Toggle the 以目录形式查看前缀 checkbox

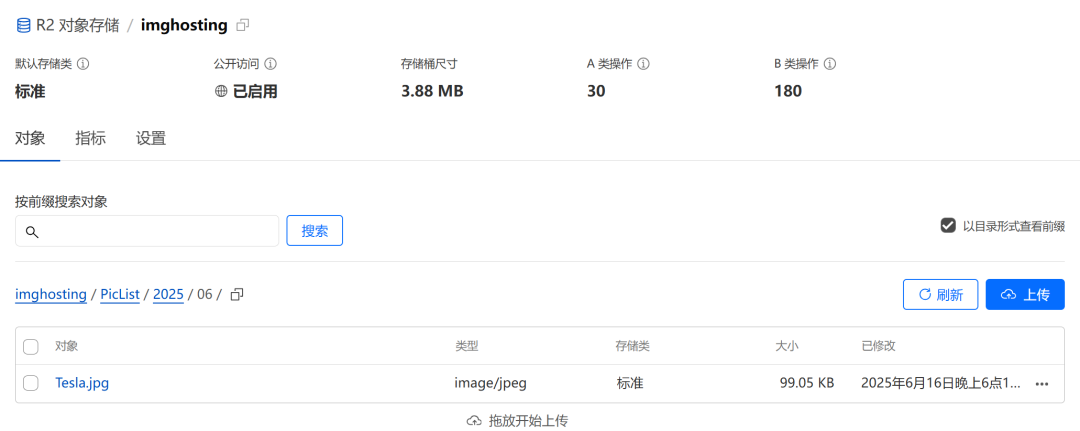click(948, 226)
